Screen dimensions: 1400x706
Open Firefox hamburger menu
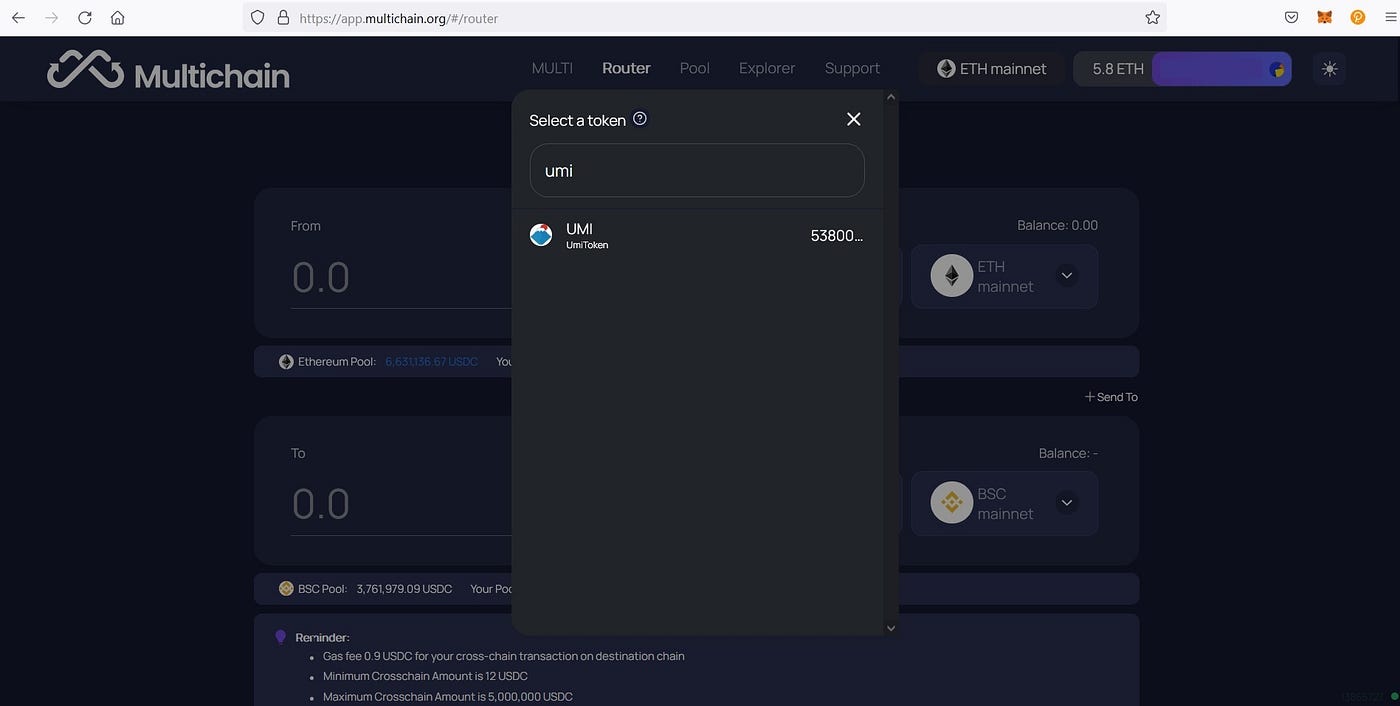[x=1390, y=18]
